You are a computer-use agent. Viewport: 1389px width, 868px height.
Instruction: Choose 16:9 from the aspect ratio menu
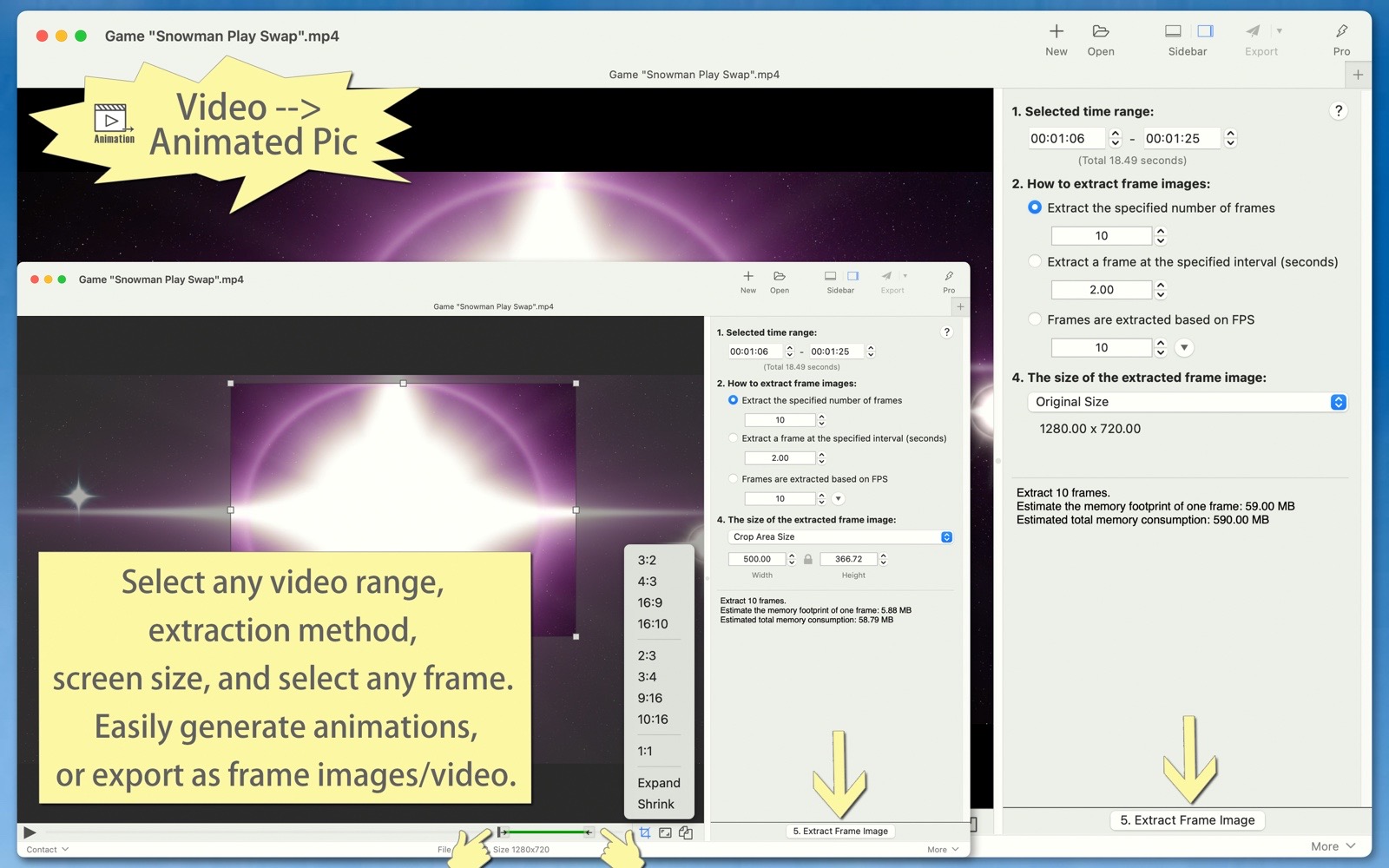pos(649,602)
